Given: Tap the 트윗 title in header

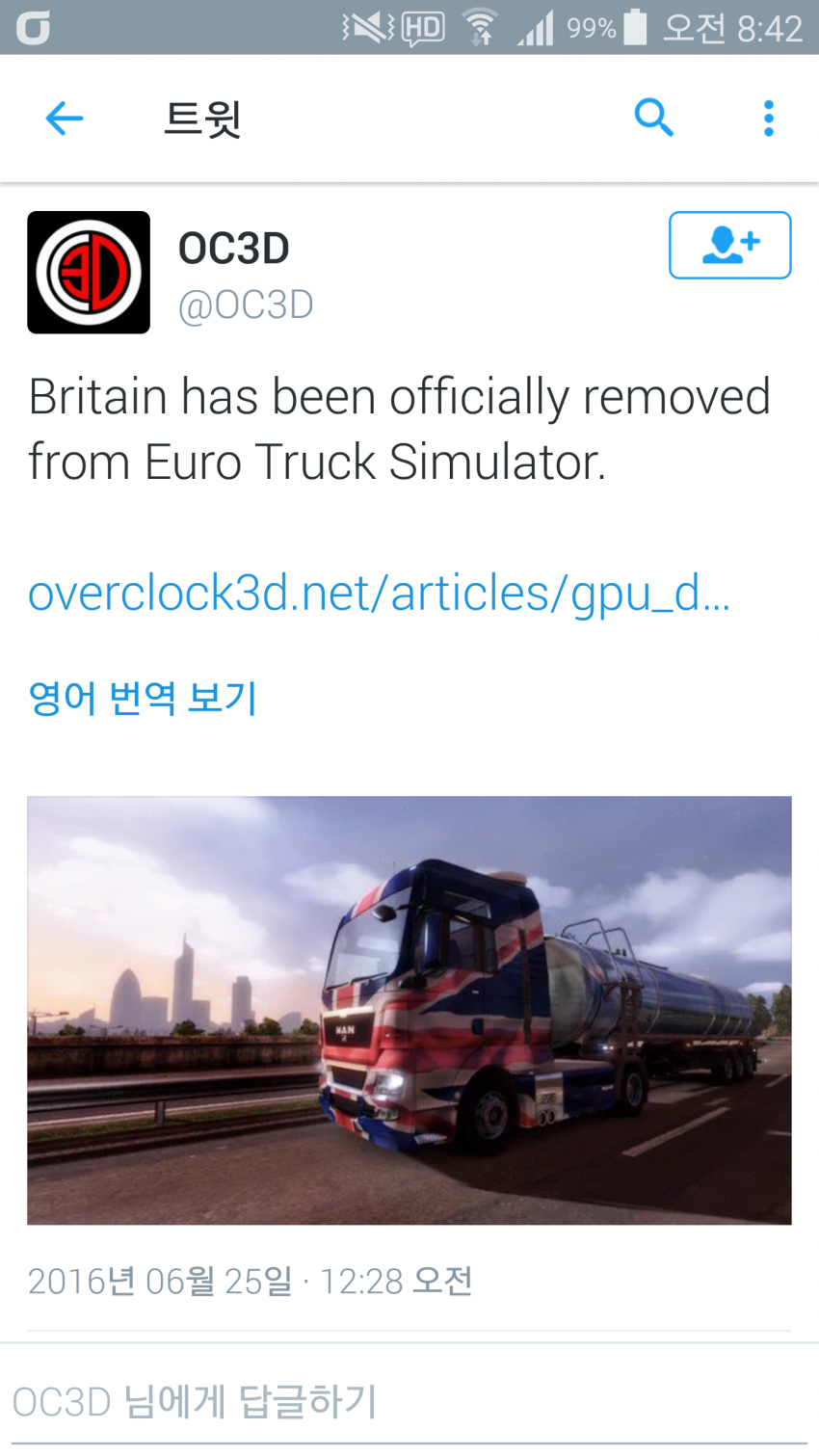Looking at the screenshot, I should 202,119.
